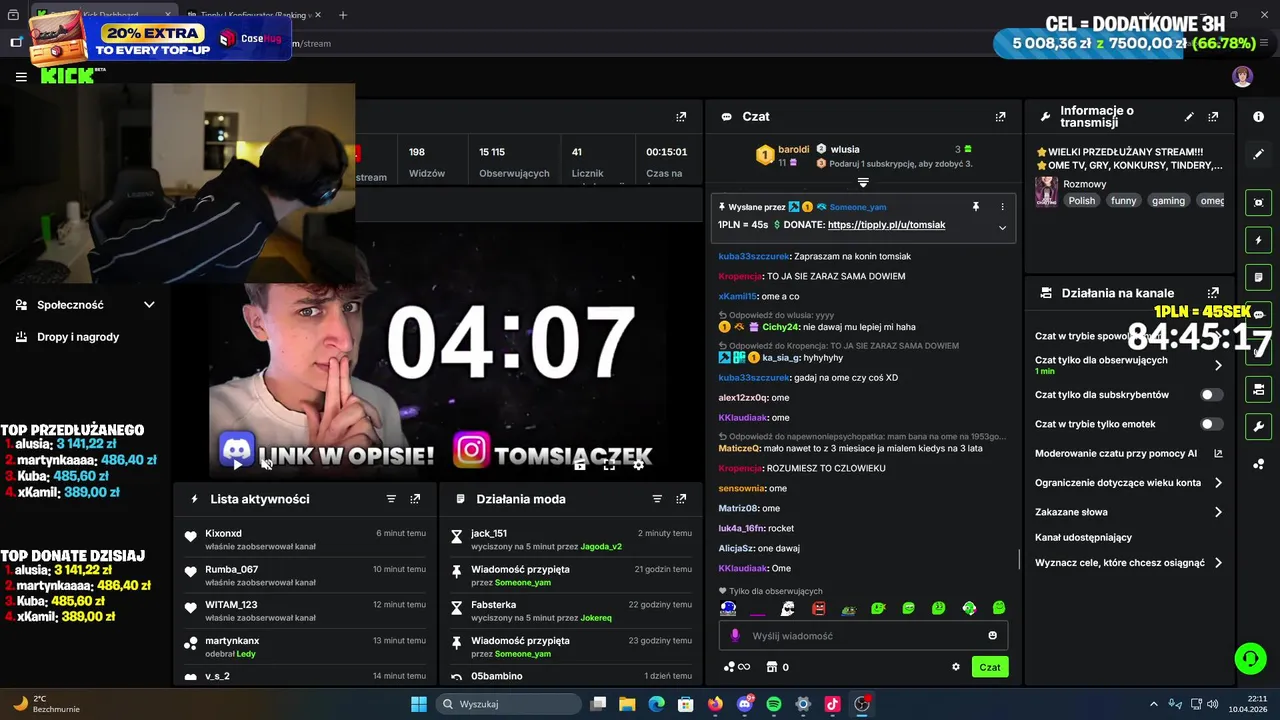
Task: Click jack_151 in the mod actions list
Action: tap(489, 534)
